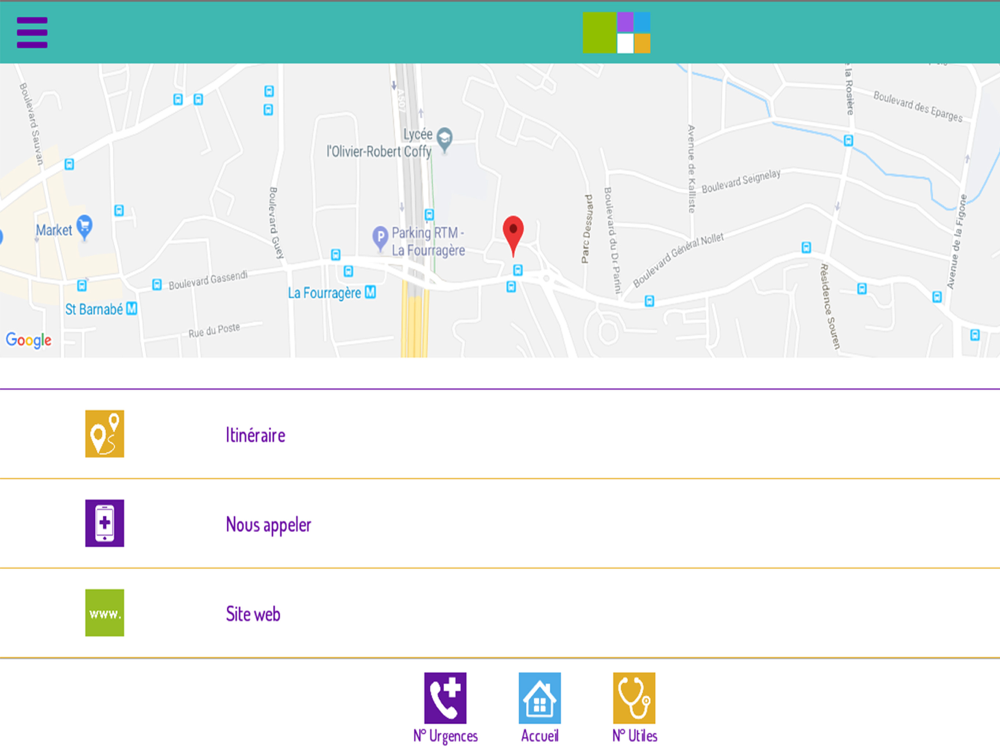Tap bus stop icon directly below red pin
1000x750 pixels.
pos(518,270)
